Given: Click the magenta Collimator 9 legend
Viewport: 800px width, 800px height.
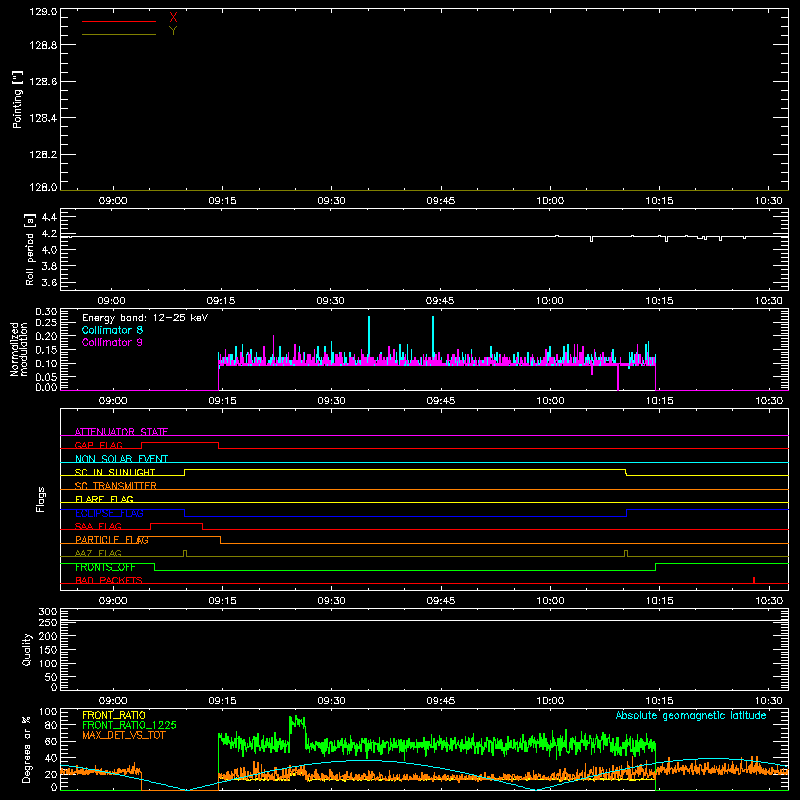Looking at the screenshot, I should coord(112,342).
